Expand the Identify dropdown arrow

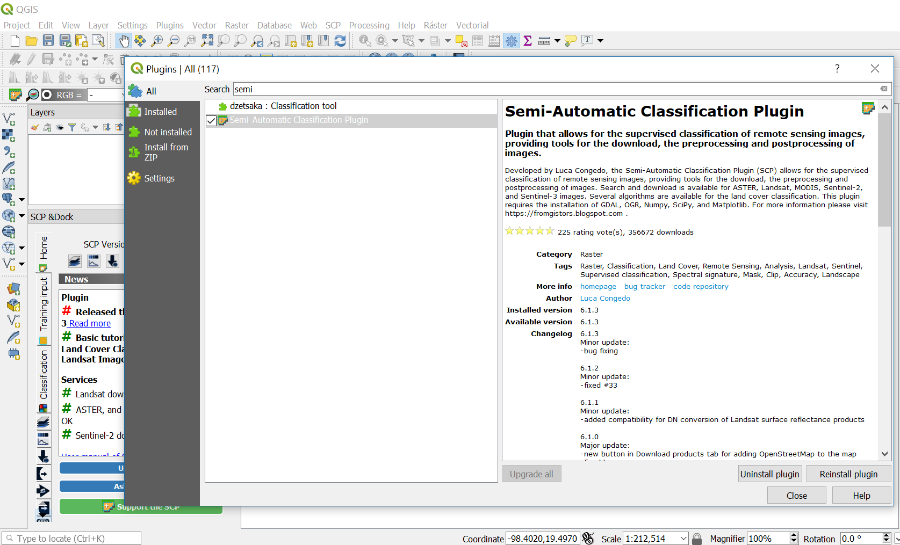(394, 40)
